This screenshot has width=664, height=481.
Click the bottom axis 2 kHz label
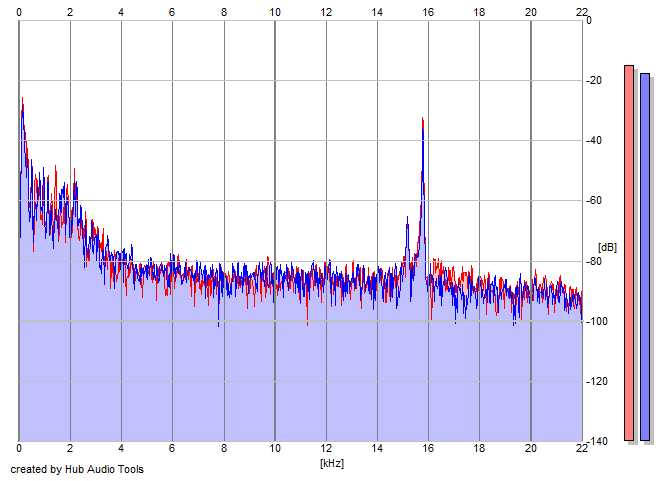click(70, 448)
